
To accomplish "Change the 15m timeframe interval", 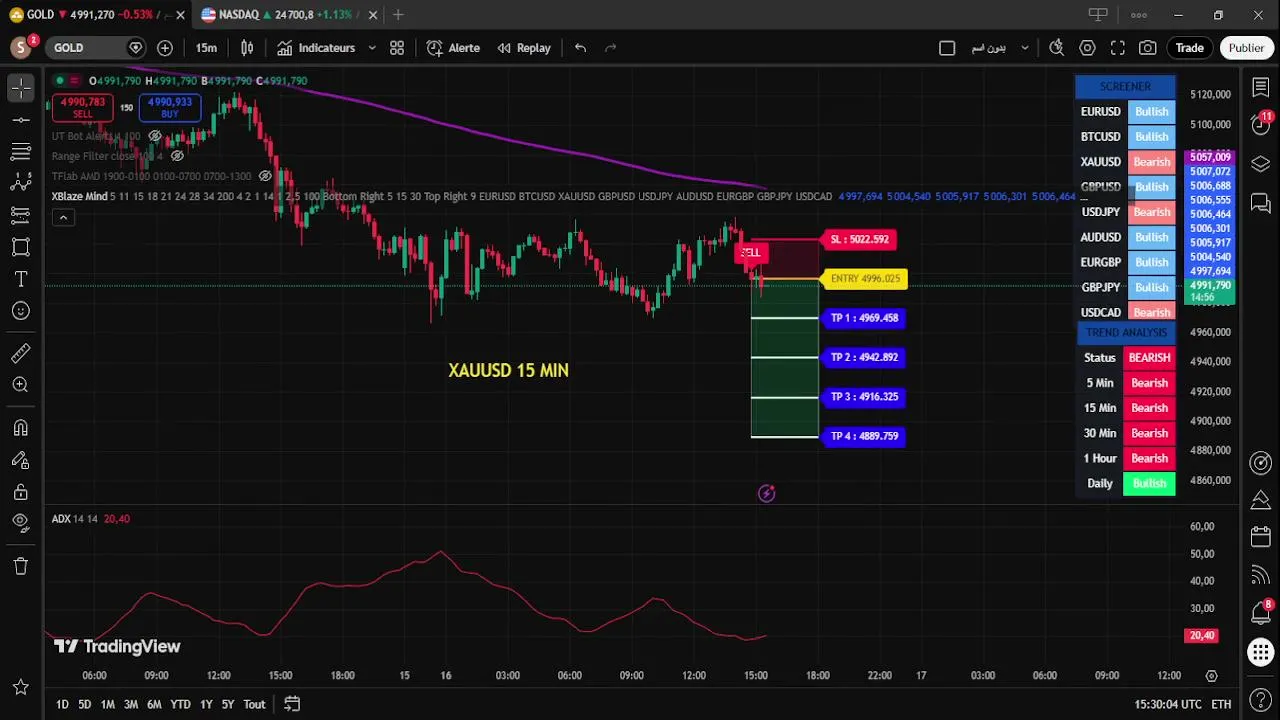I will pyautogui.click(x=206, y=48).
